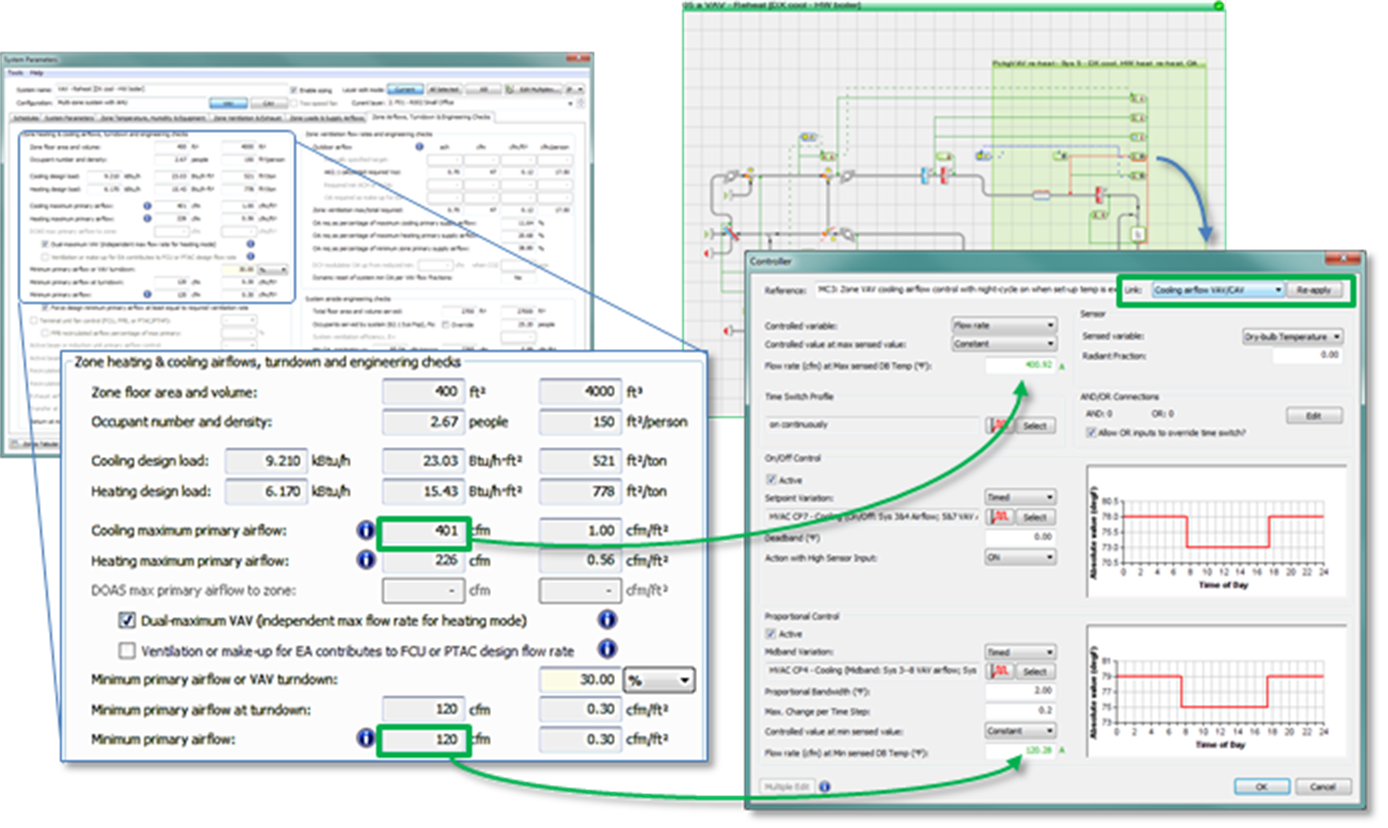Toggle Active checkbox under Proportional Control
This screenshot has height=828, width=1388.
[770, 634]
